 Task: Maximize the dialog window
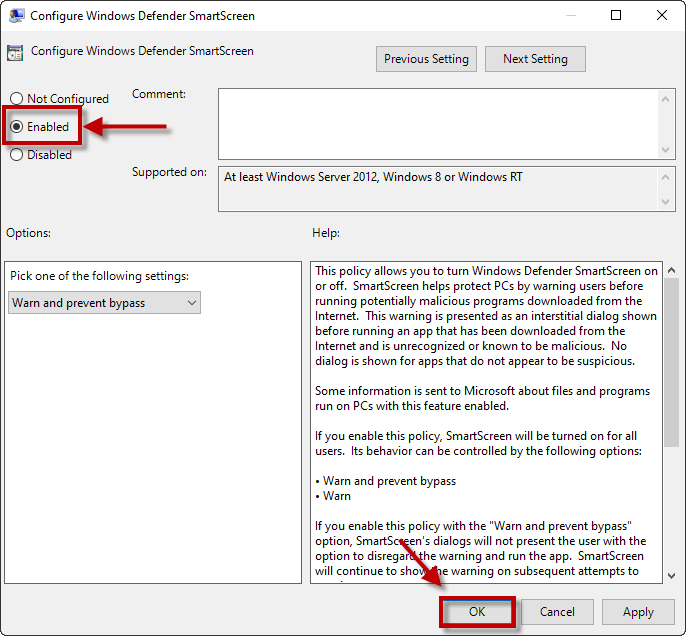(x=616, y=15)
